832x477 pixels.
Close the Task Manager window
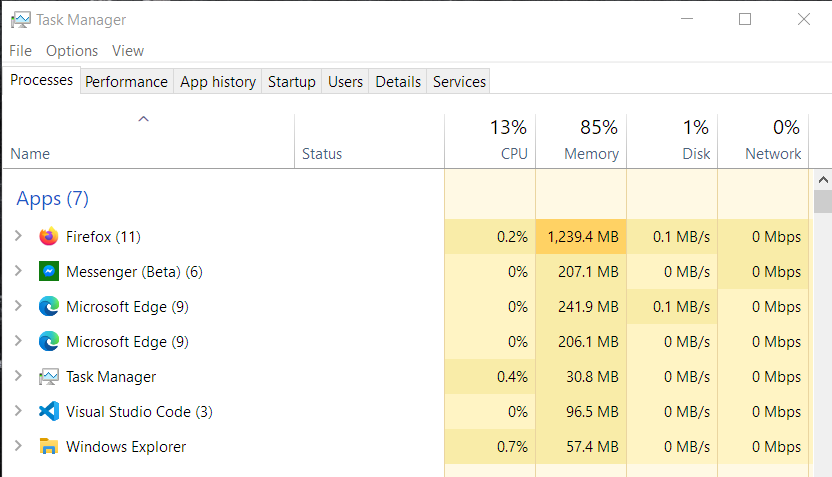coord(804,19)
